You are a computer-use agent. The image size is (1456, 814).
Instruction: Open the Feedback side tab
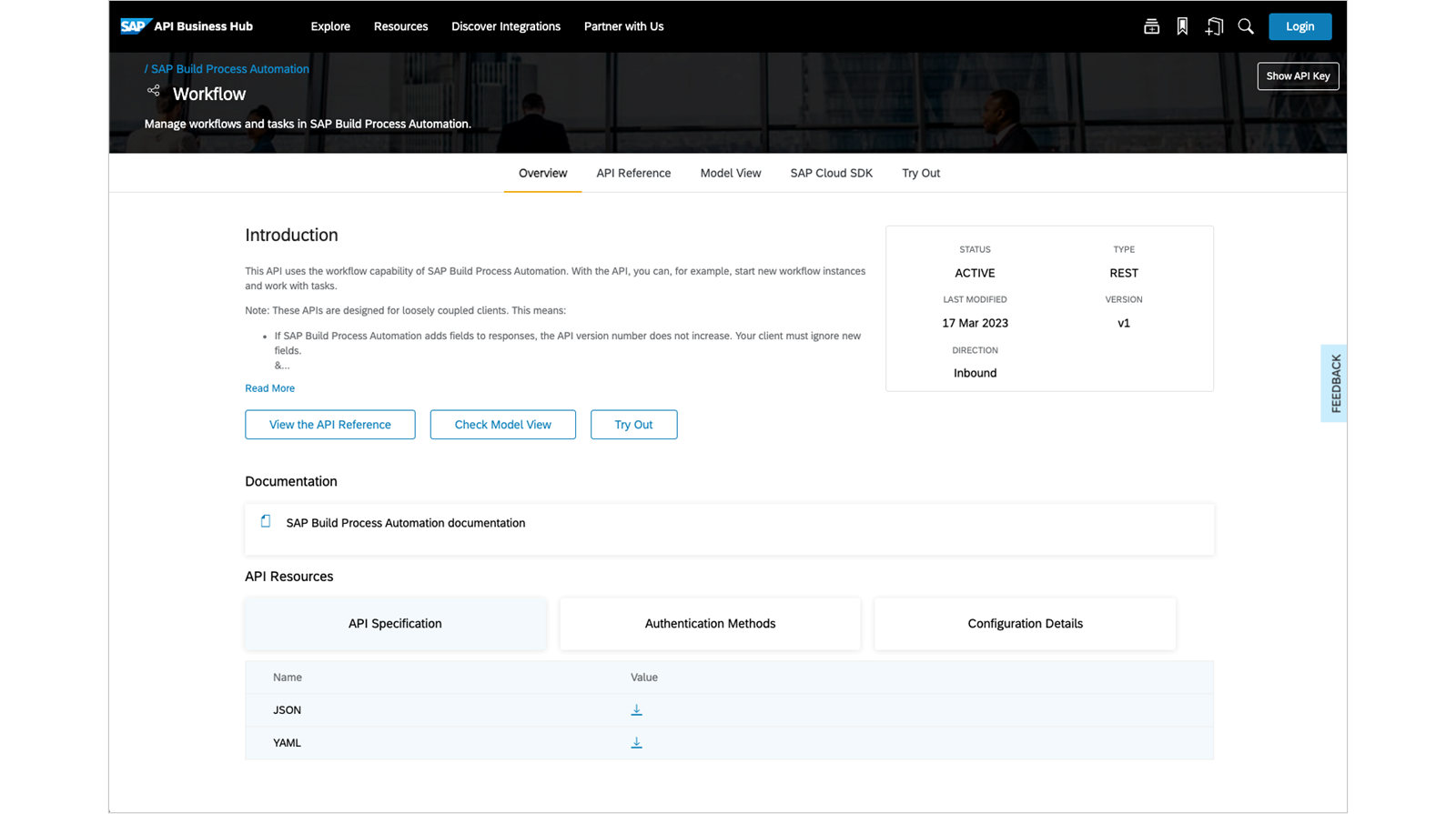pyautogui.click(x=1334, y=383)
